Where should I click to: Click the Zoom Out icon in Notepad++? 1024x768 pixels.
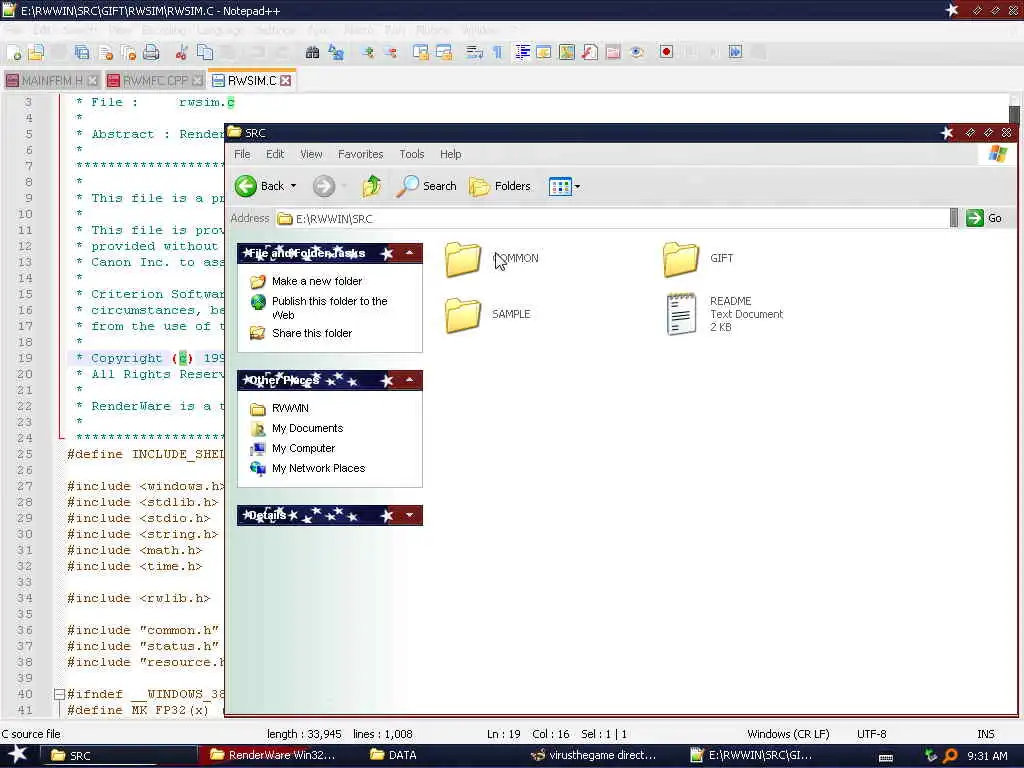391,52
